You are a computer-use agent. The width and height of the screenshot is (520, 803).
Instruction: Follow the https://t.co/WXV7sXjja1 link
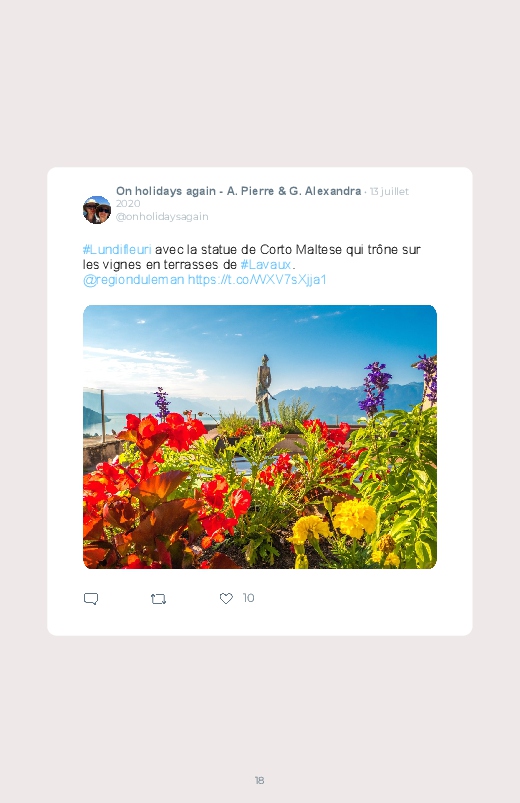[x=257, y=280]
